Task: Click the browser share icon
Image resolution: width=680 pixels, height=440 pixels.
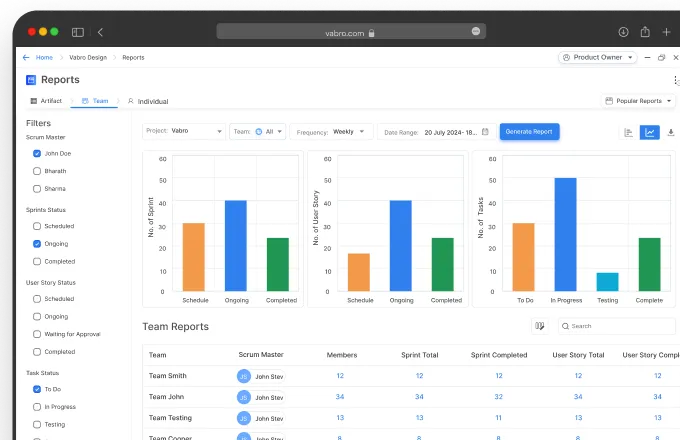Action: [645, 32]
